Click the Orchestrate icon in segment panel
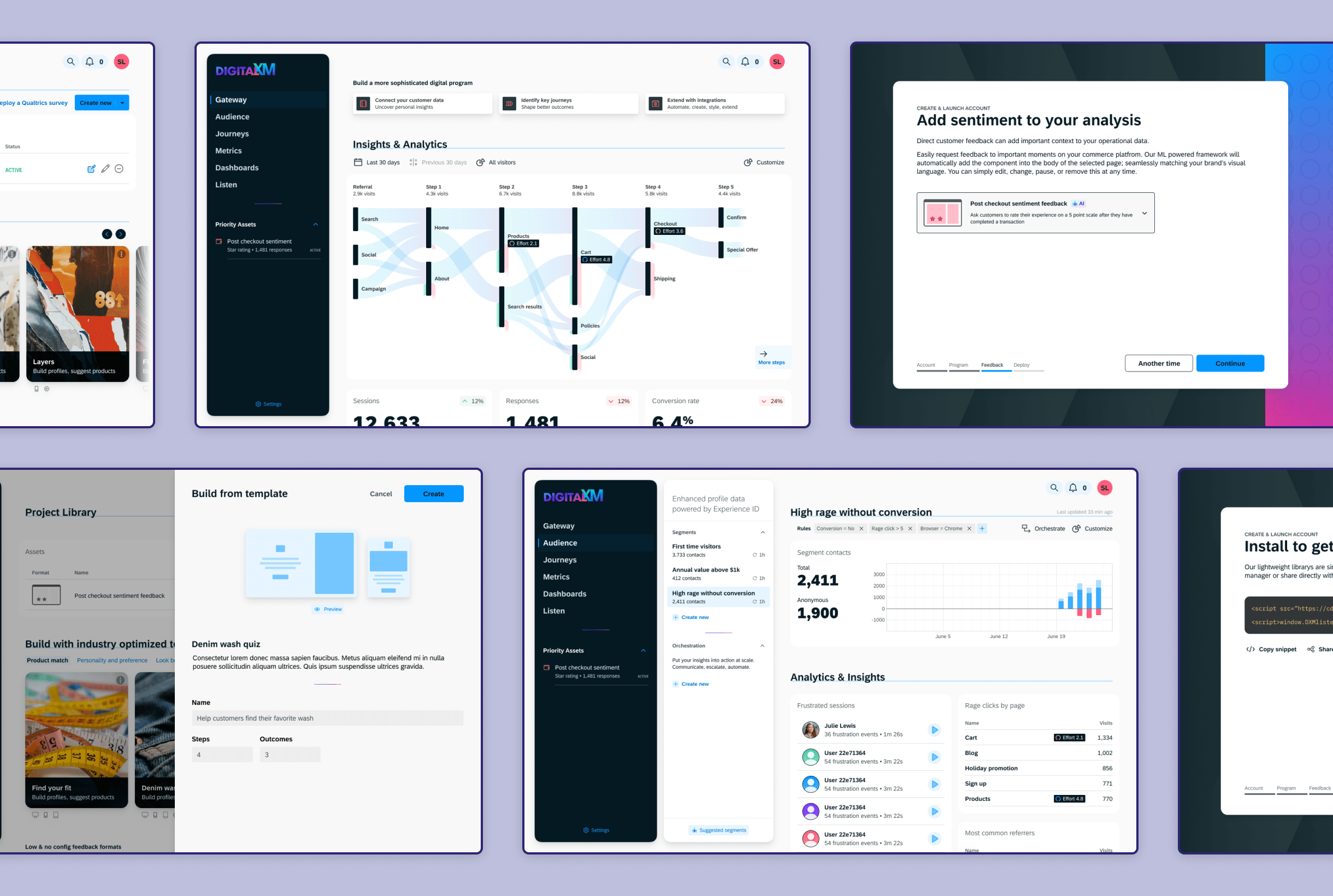Image resolution: width=1333 pixels, height=896 pixels. [x=1025, y=528]
